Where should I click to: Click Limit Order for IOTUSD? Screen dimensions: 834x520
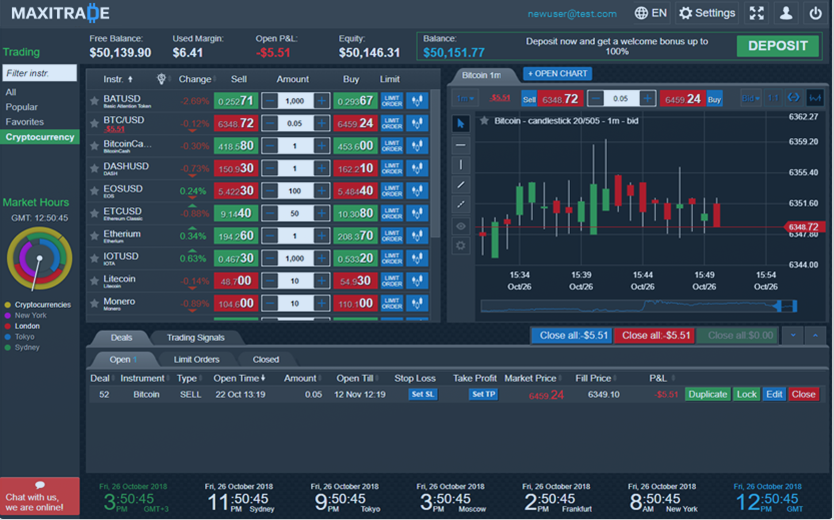click(x=392, y=258)
